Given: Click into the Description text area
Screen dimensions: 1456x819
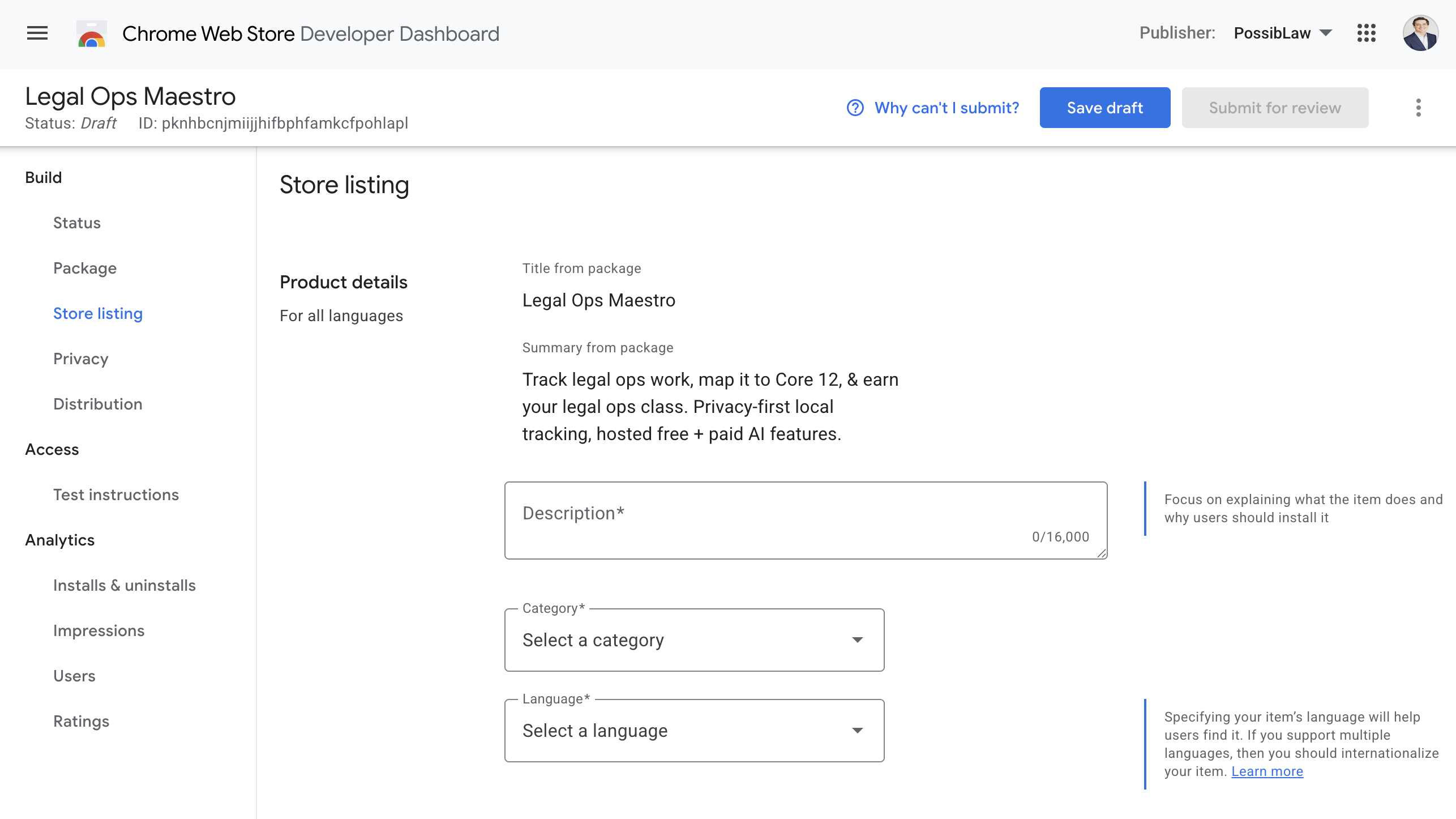Looking at the screenshot, I should pyautogui.click(x=806, y=521).
